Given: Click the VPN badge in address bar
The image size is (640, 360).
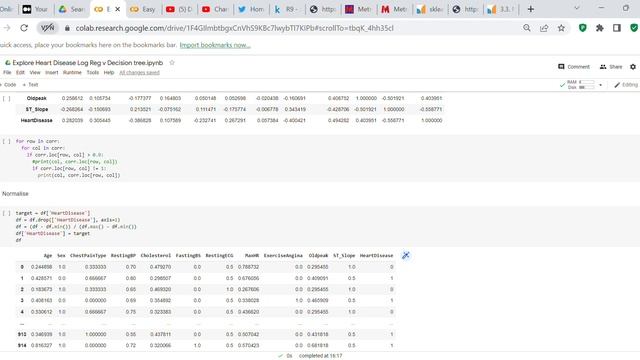Looking at the screenshot, I should coord(47,28).
